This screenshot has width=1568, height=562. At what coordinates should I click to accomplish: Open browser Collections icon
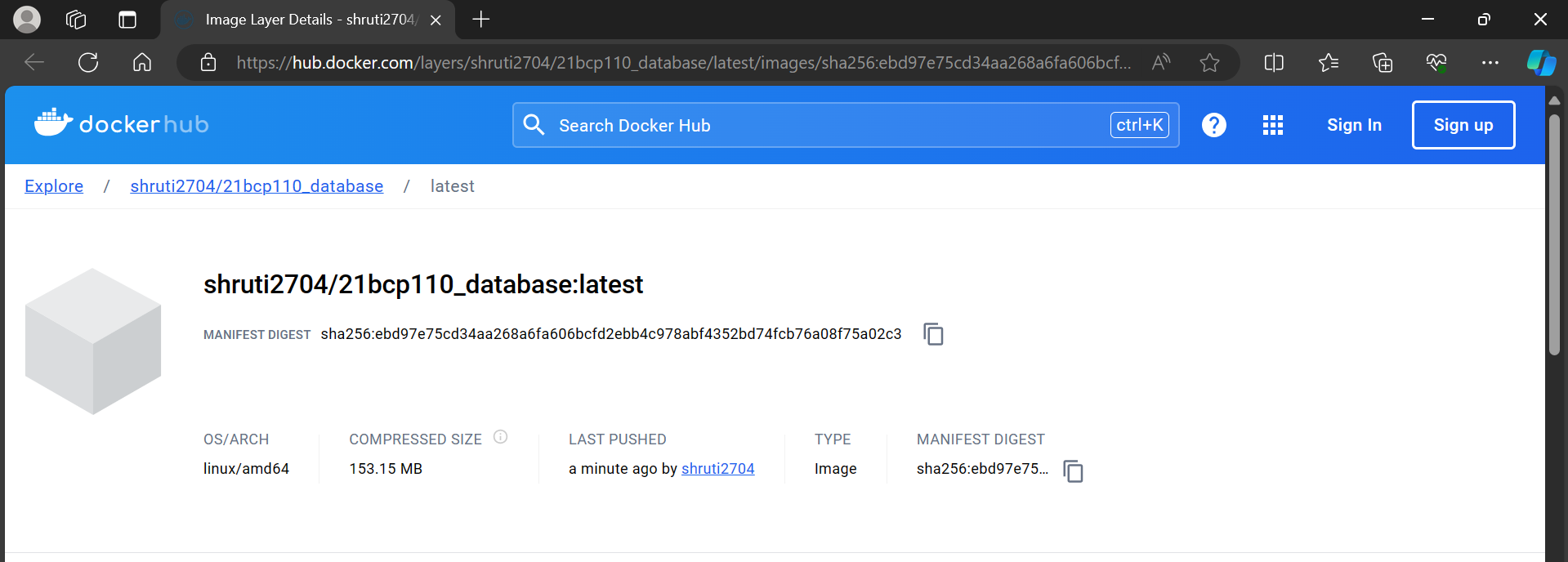[x=1383, y=62]
